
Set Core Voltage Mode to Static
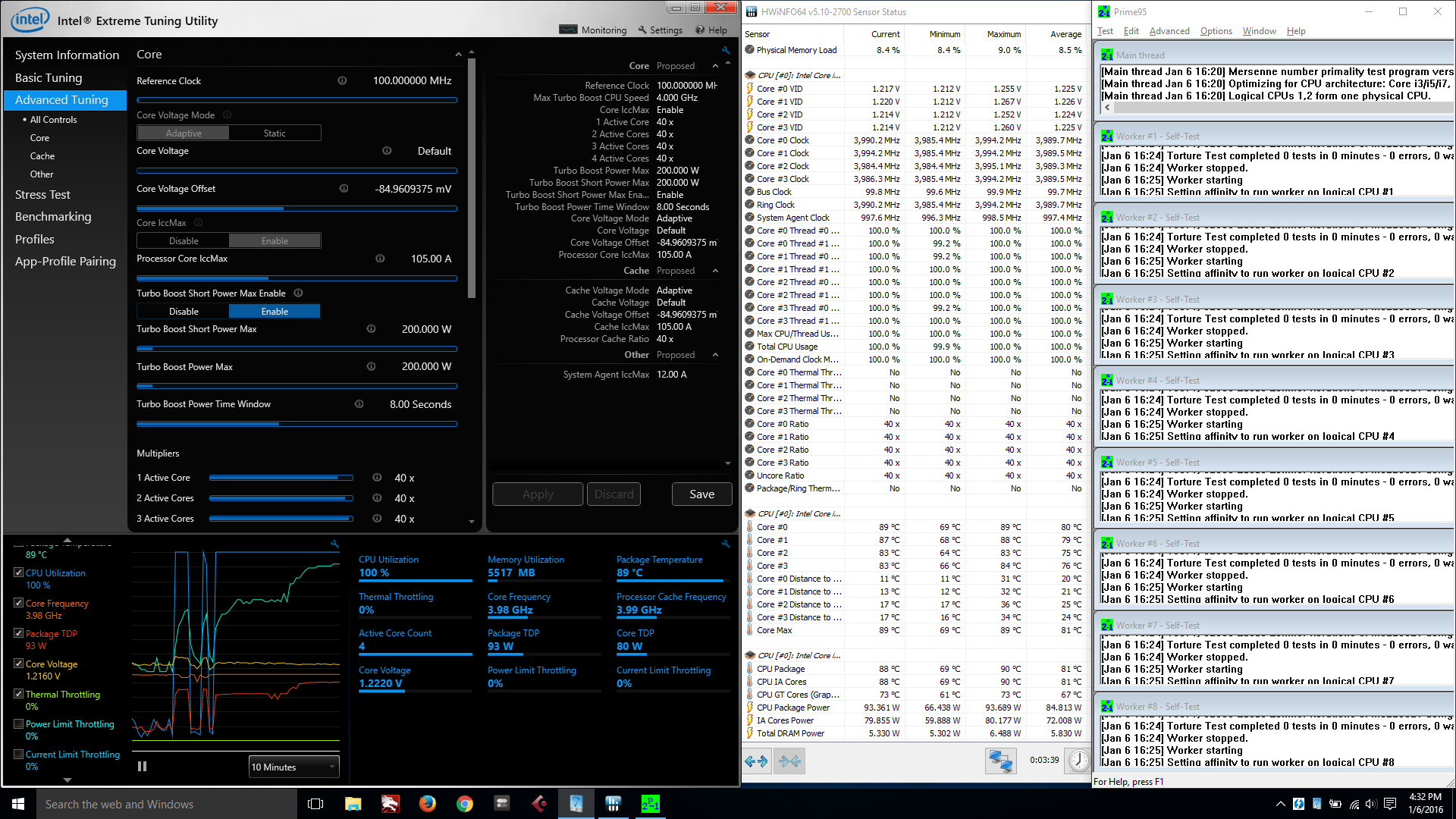(x=275, y=133)
